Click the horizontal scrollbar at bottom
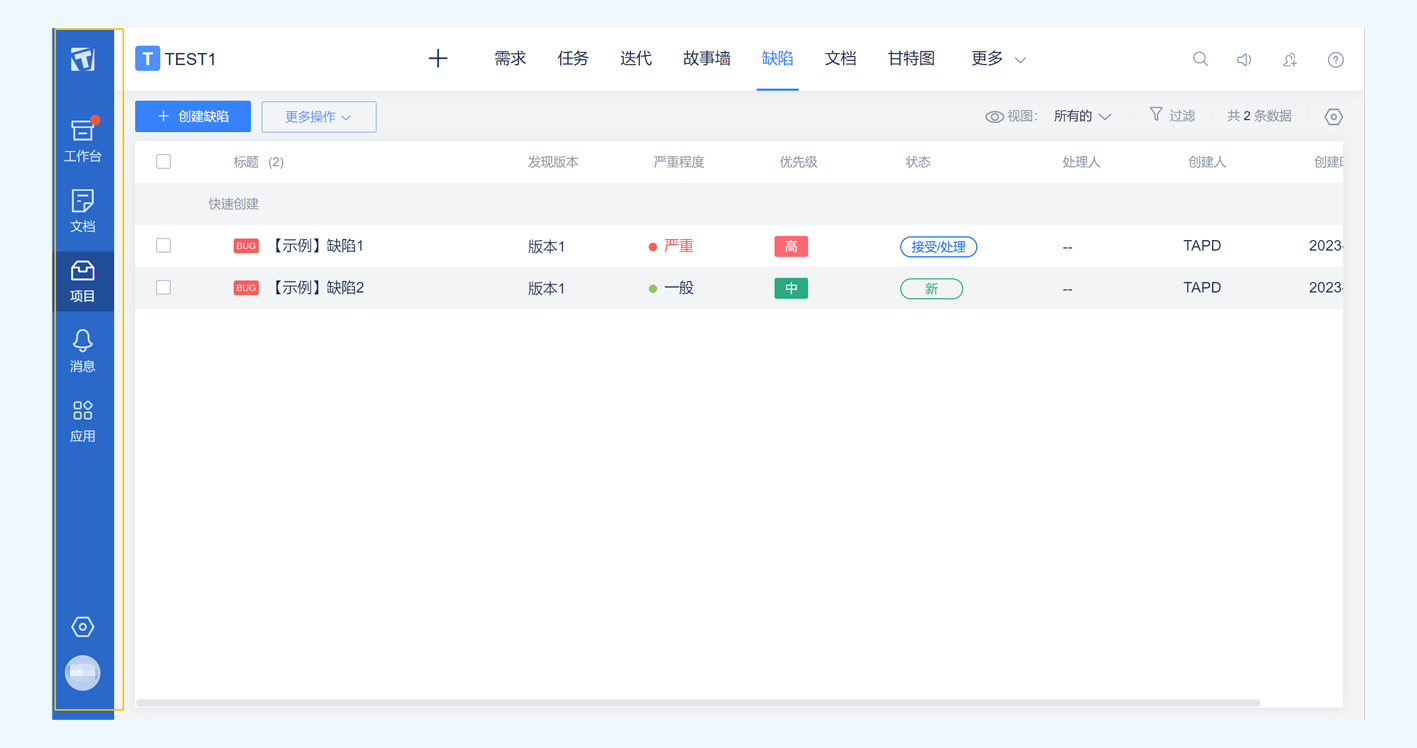This screenshot has height=748, width=1417. point(698,703)
